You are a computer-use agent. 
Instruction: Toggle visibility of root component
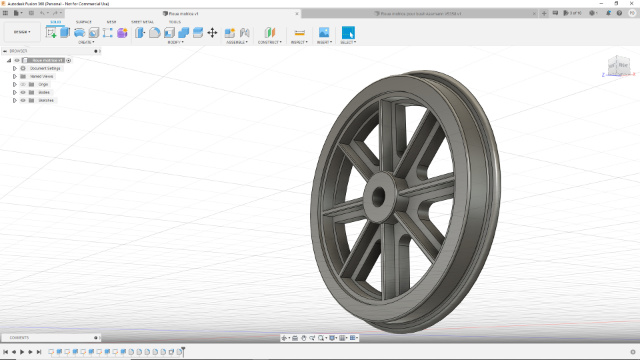(17, 60)
